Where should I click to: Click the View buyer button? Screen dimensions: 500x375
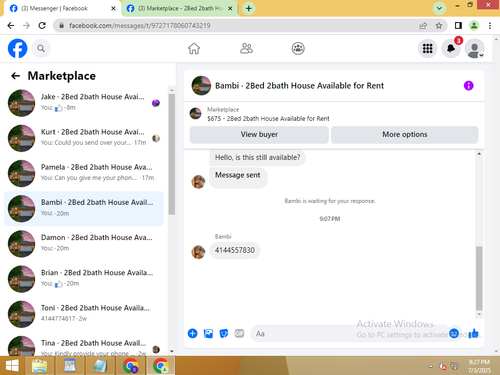[x=259, y=135]
